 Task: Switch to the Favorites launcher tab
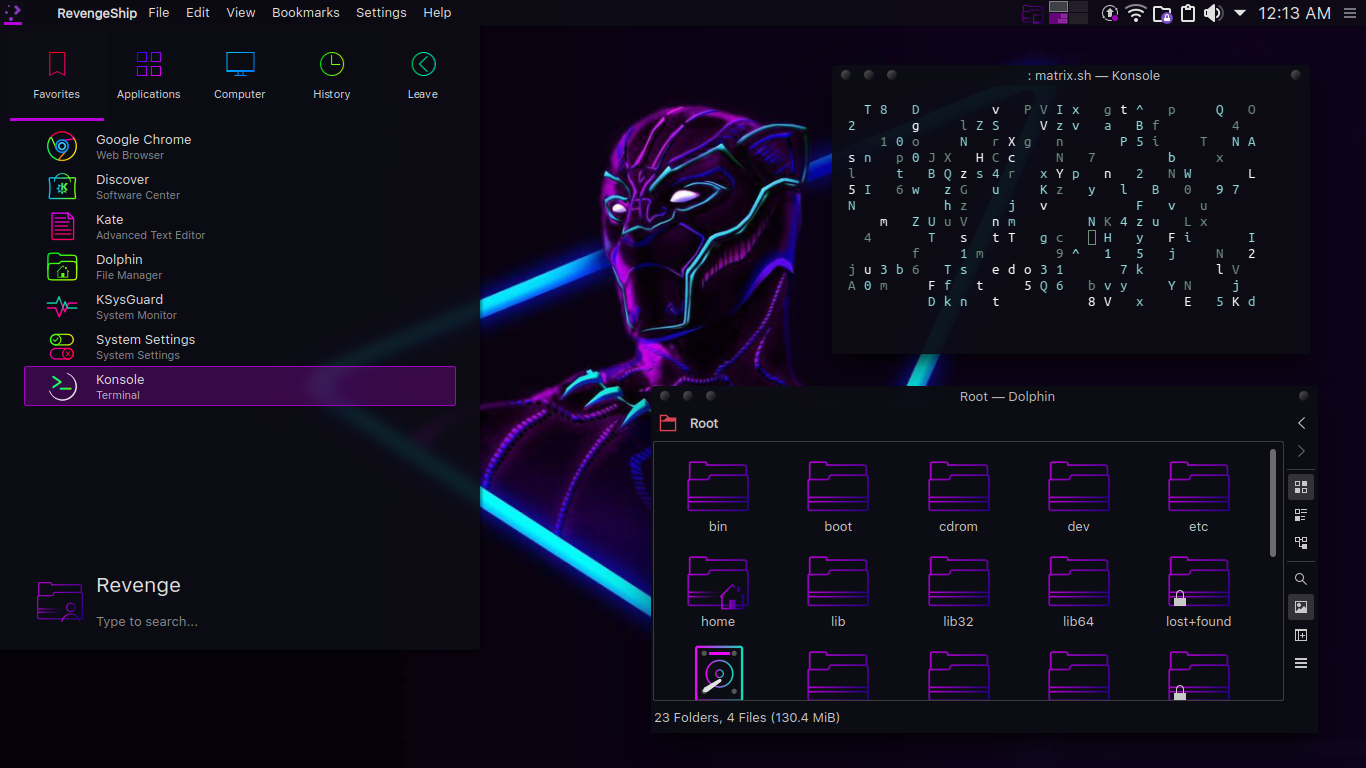(x=57, y=75)
